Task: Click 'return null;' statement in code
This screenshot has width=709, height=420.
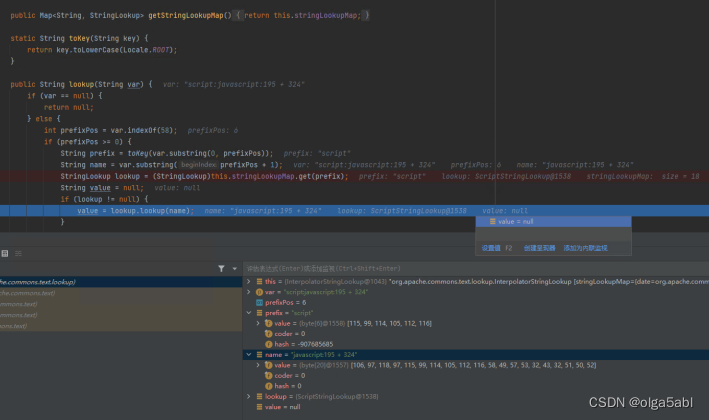Action: (x=69, y=107)
